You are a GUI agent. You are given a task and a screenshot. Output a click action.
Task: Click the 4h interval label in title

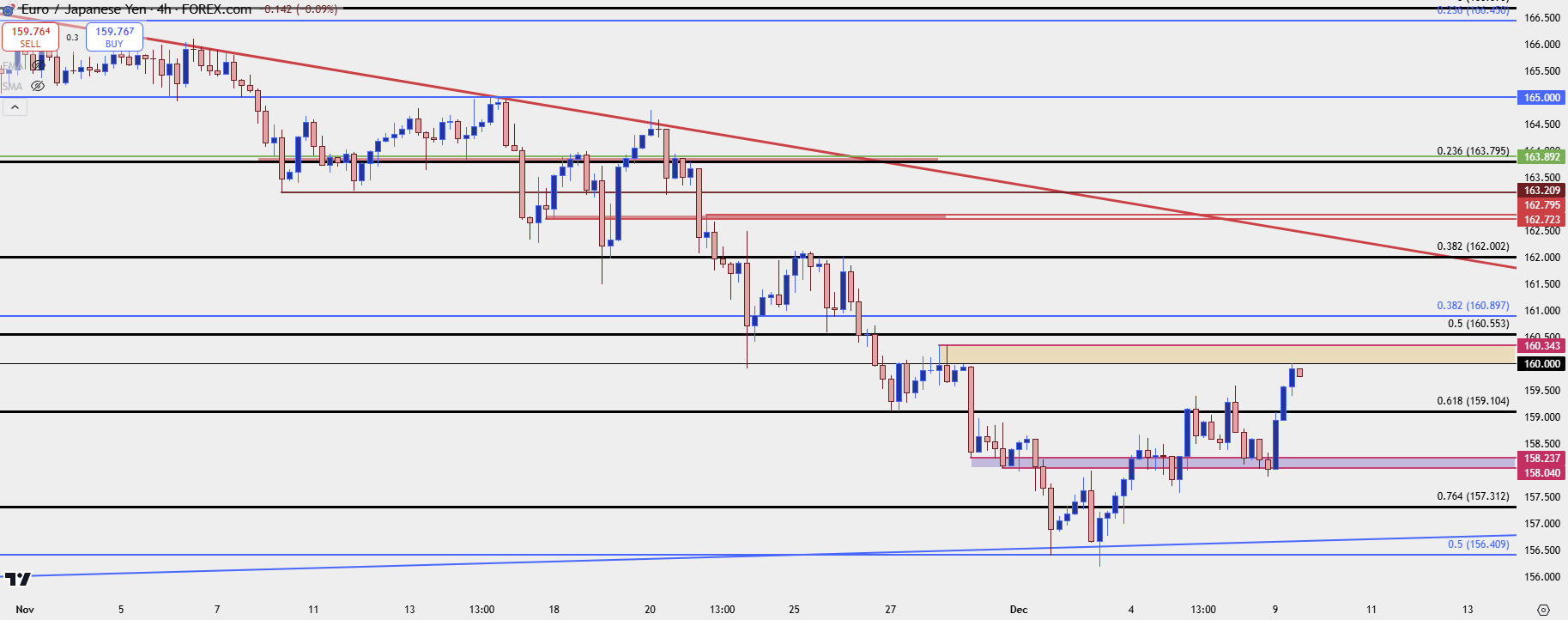(x=165, y=9)
